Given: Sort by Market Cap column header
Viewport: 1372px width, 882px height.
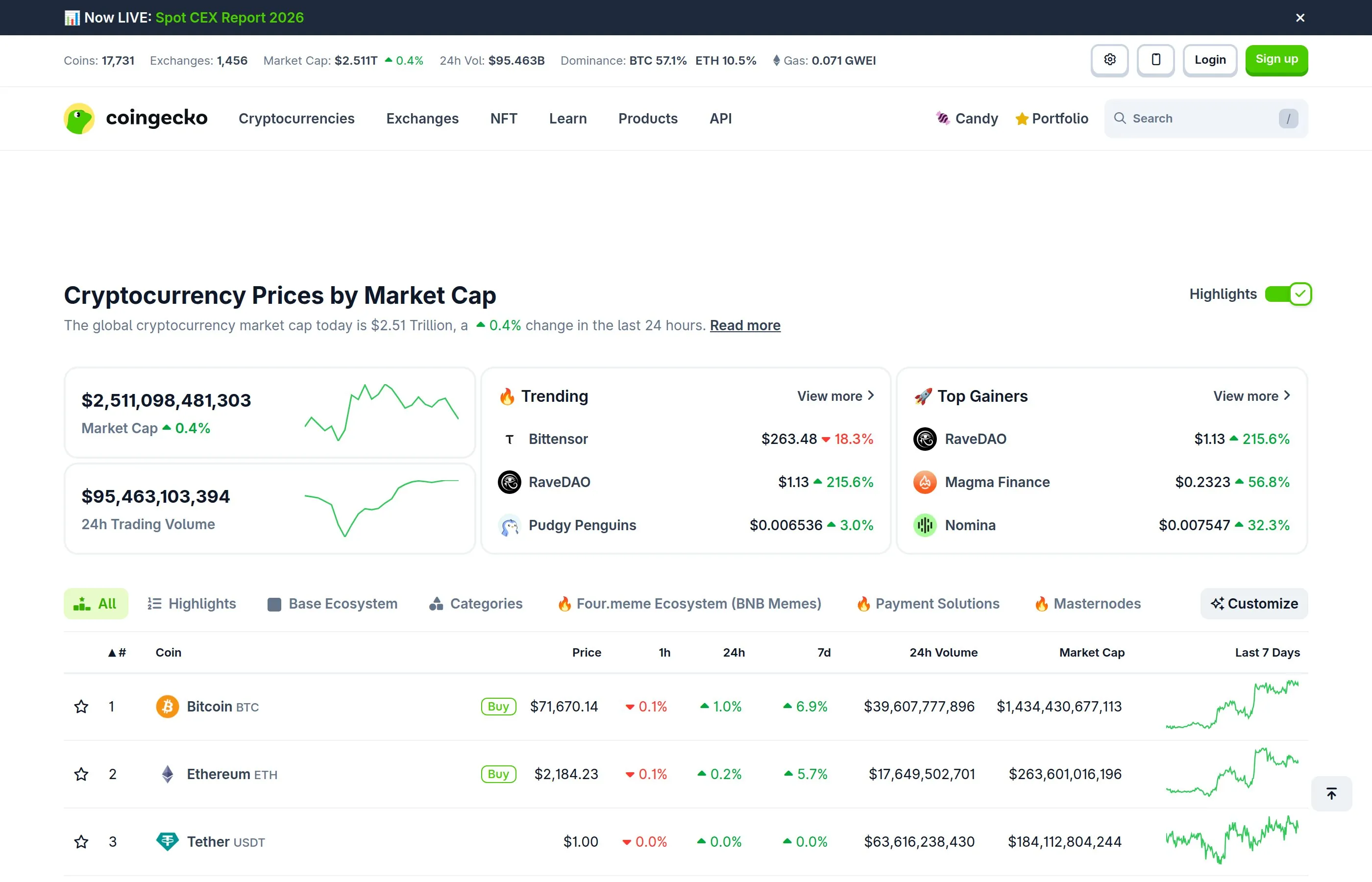Looking at the screenshot, I should click(x=1092, y=652).
